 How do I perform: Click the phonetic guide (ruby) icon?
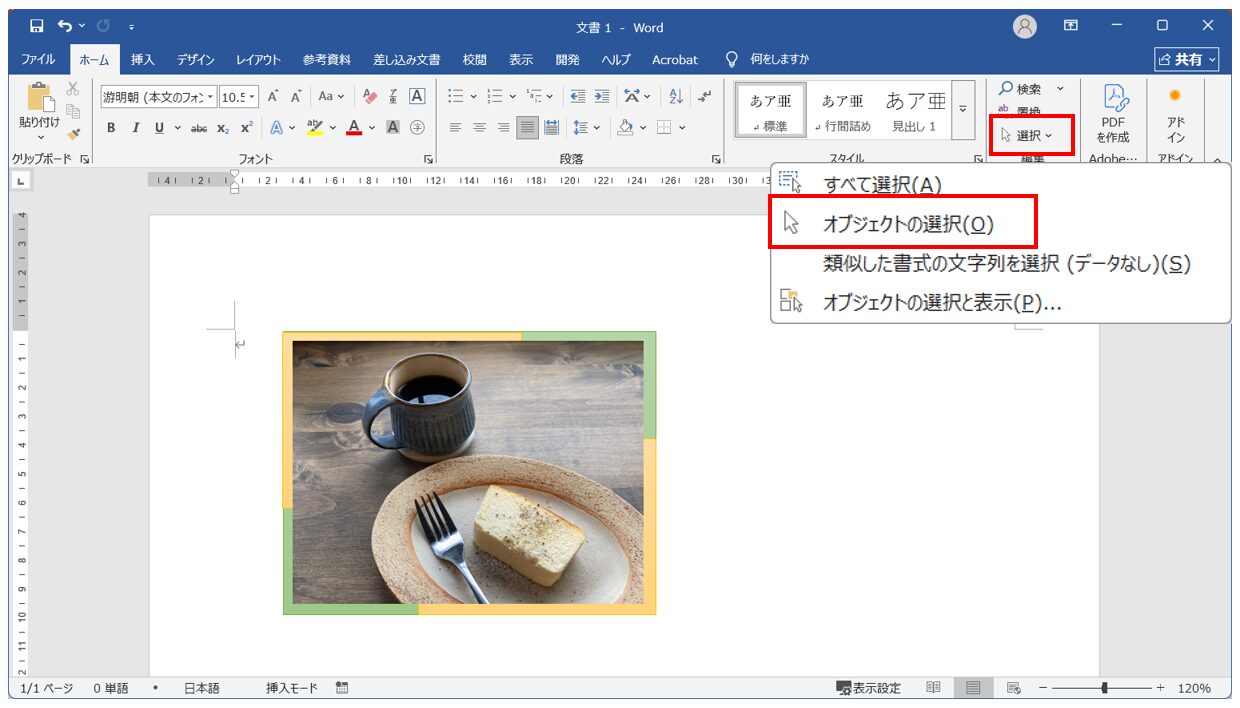394,97
